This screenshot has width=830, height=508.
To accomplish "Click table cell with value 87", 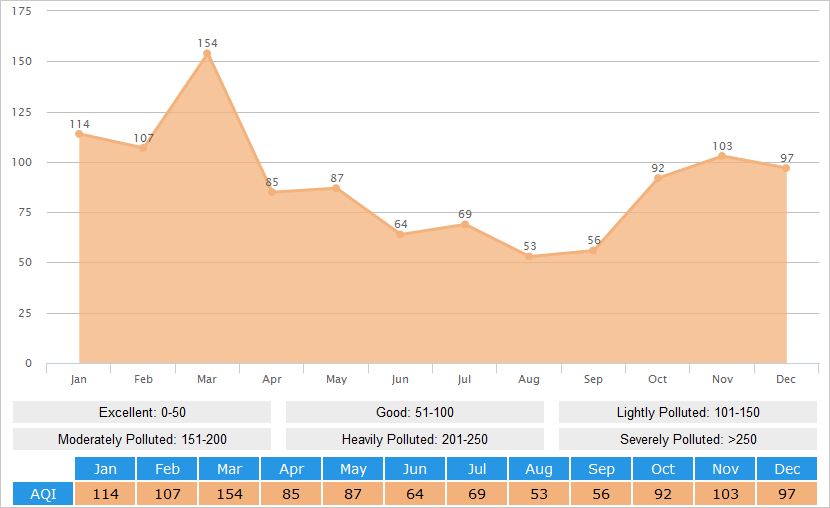I will coord(353,494).
